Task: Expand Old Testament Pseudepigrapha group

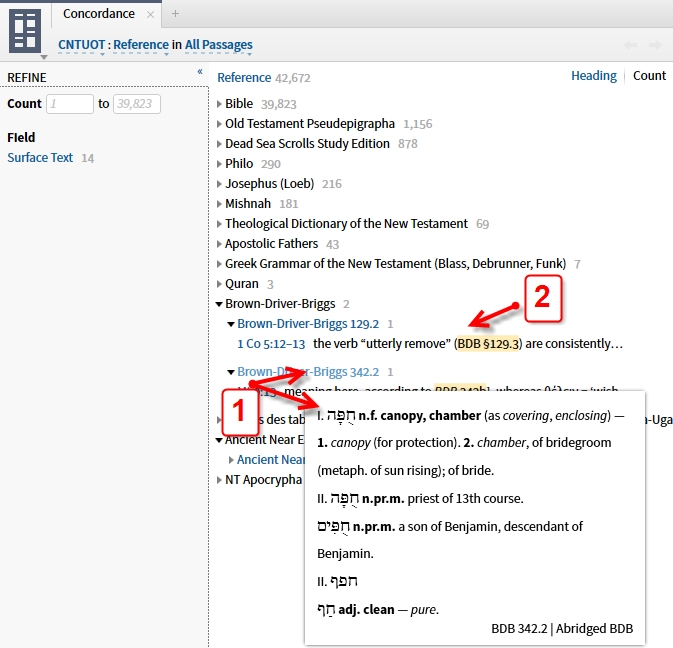Action: [x=219, y=124]
